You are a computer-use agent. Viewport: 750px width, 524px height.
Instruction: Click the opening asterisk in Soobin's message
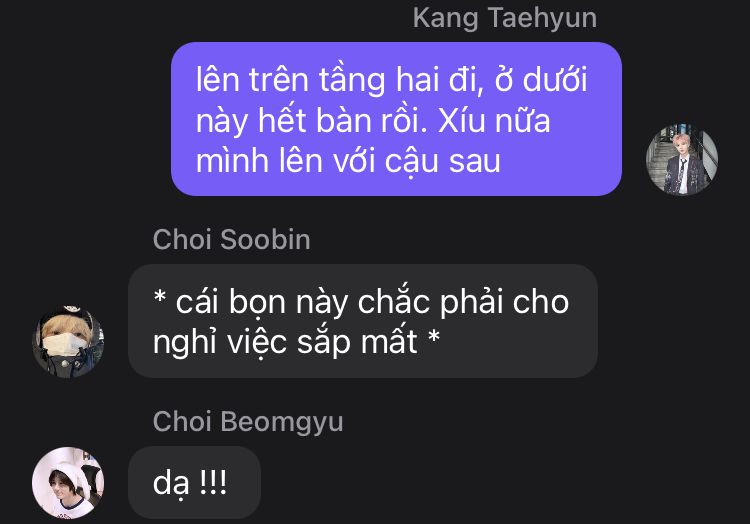click(x=160, y=297)
